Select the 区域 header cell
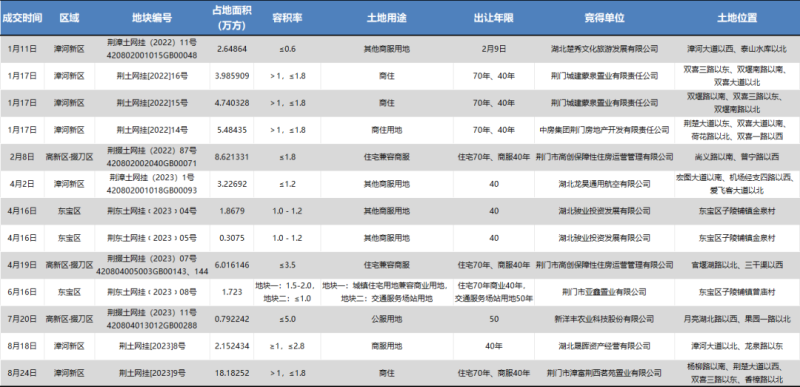Screen dimensions: 800x387 coord(69,17)
